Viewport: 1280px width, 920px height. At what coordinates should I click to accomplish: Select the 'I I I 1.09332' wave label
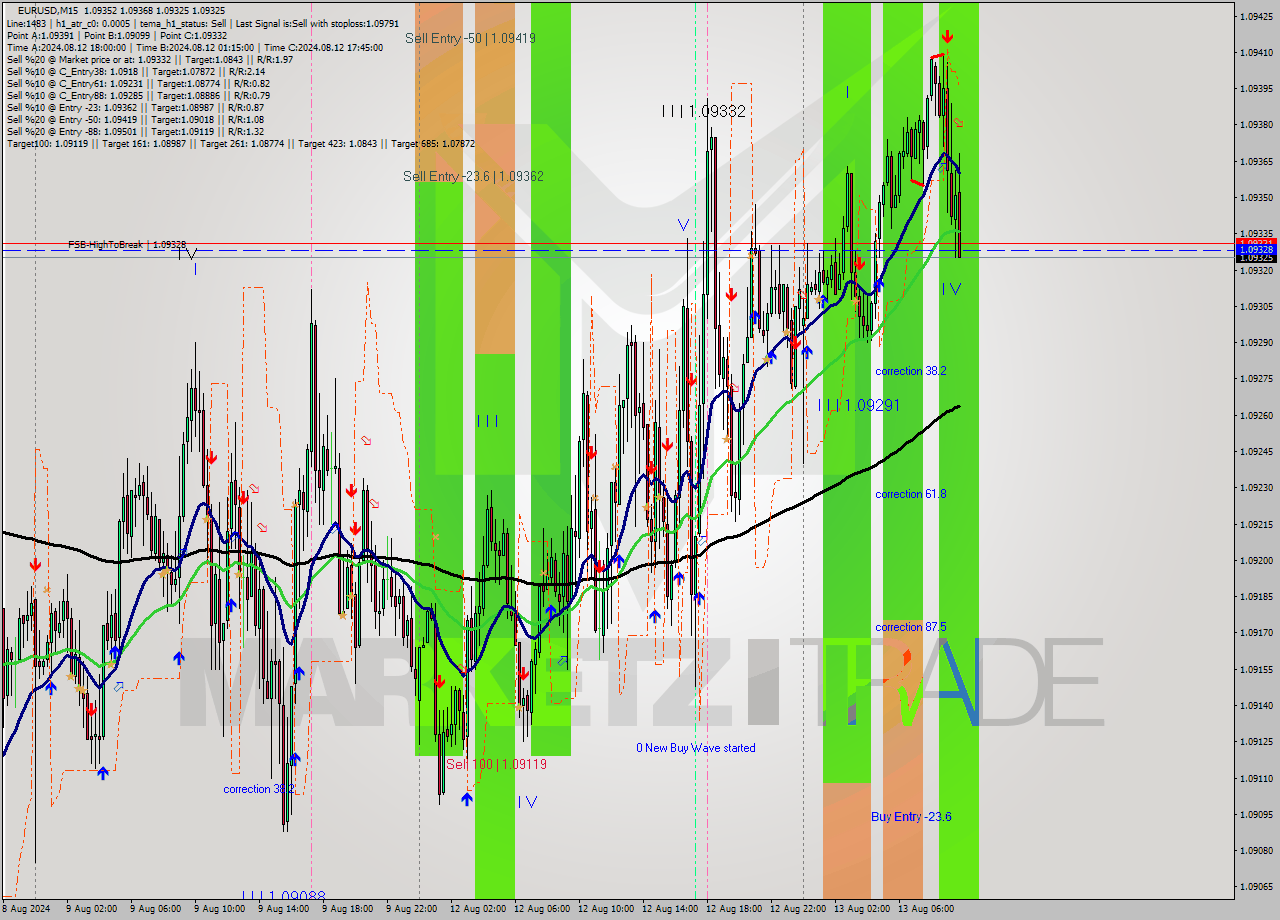click(703, 111)
